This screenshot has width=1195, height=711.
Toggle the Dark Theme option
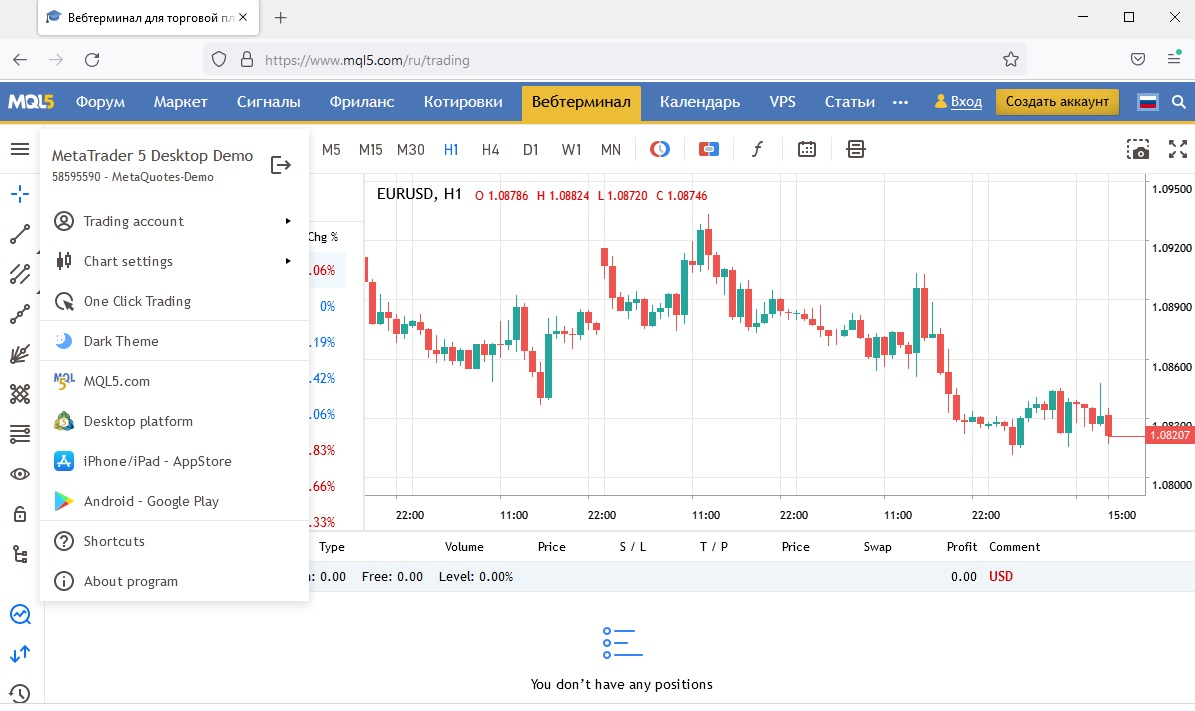[x=175, y=341]
